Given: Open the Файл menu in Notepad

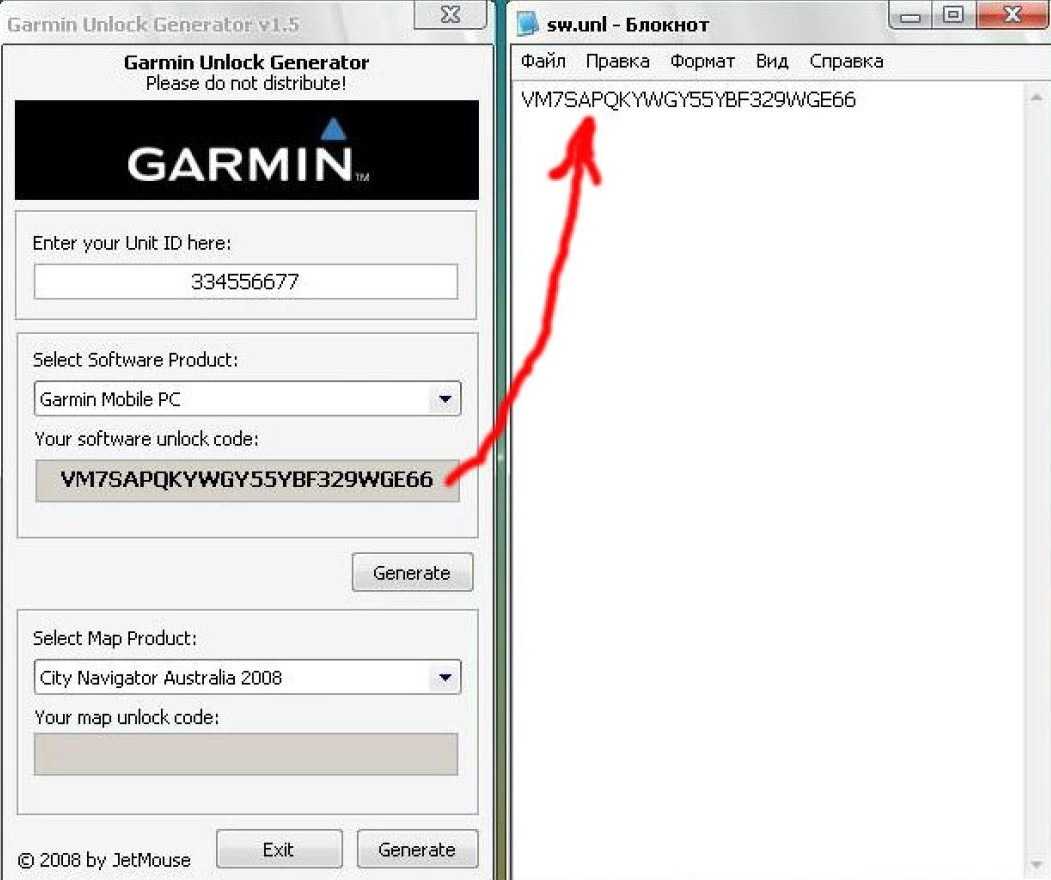Looking at the screenshot, I should (x=543, y=61).
